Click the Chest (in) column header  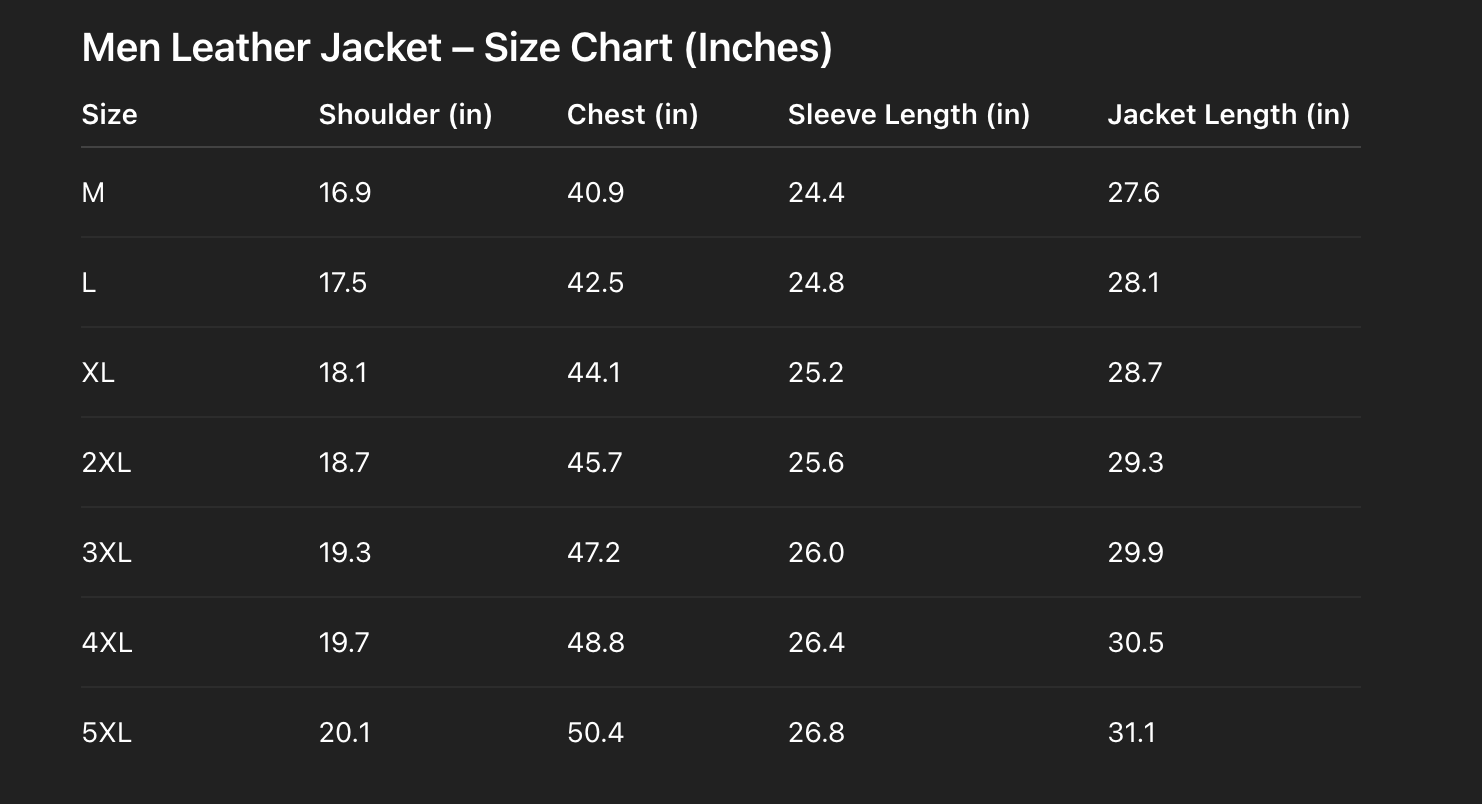coord(632,115)
